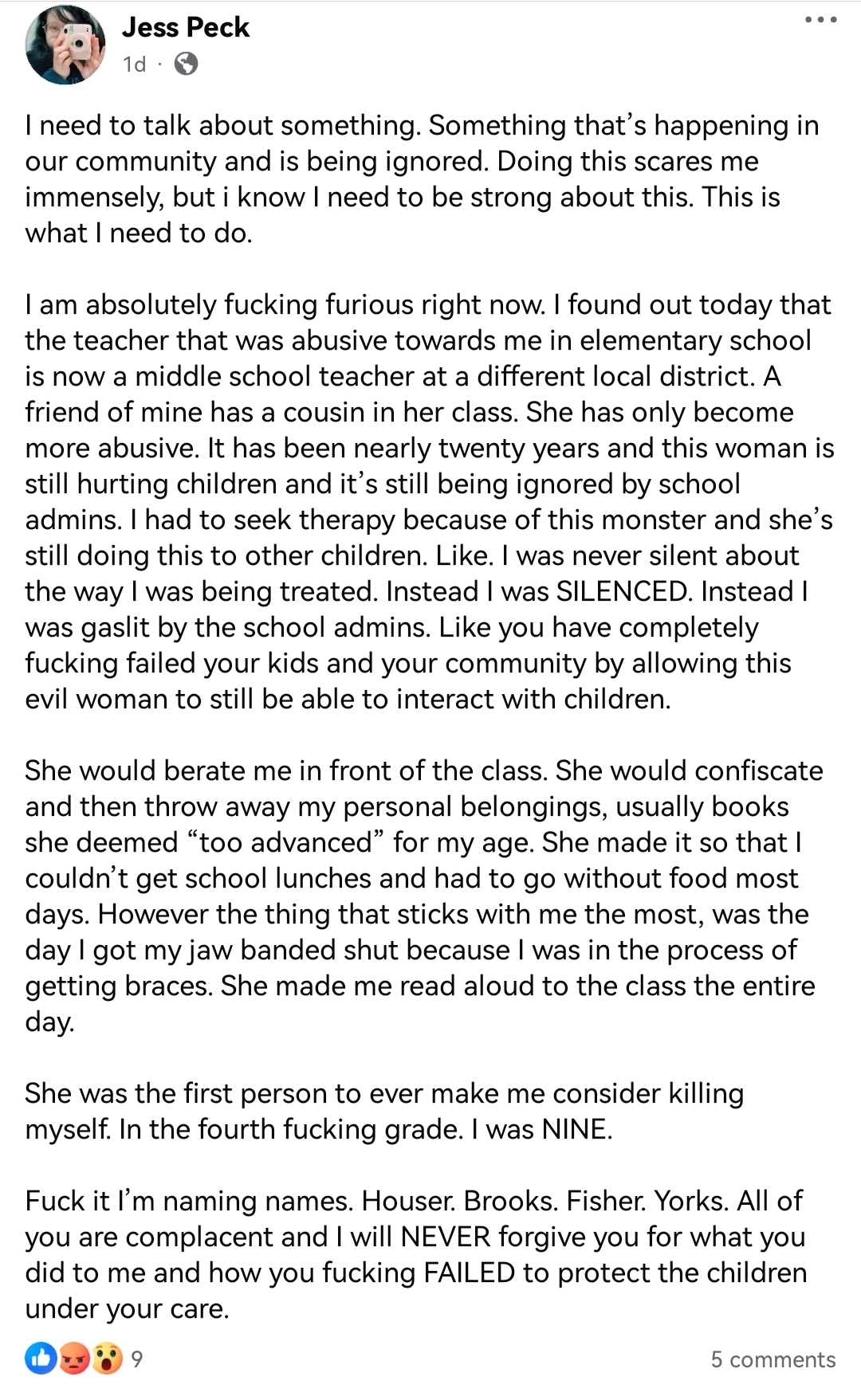Open the 5 comments link

click(773, 1359)
